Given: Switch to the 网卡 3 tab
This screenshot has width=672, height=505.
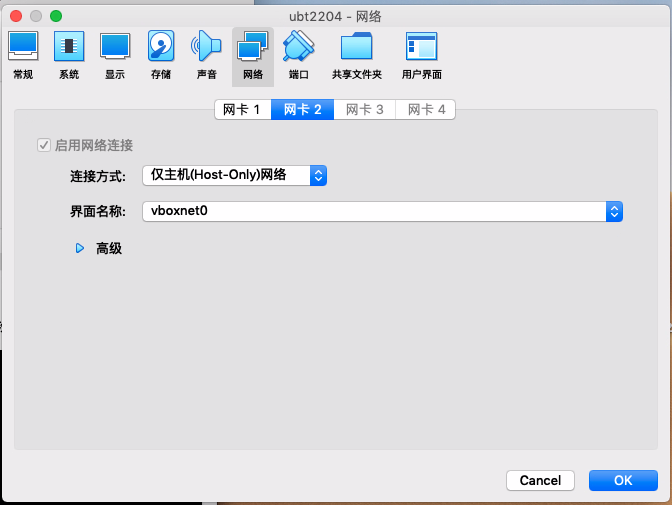Looking at the screenshot, I should click(364, 110).
